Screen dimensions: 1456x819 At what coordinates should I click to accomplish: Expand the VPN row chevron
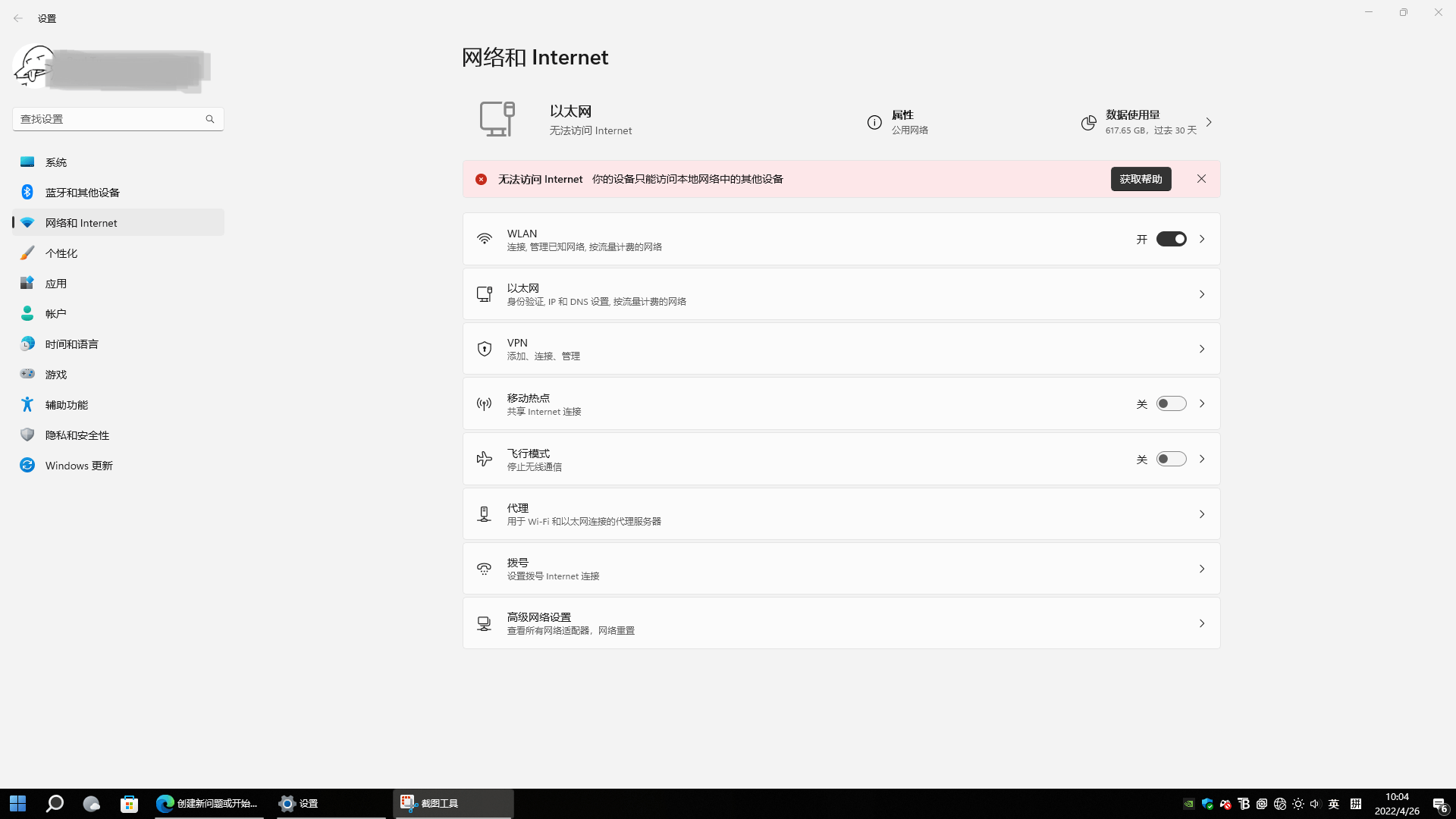[x=1202, y=349]
